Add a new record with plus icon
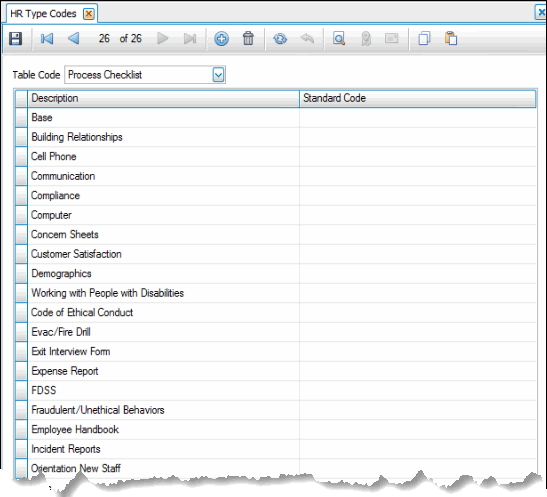Image resolution: width=547 pixels, height=497 pixels. click(x=221, y=38)
